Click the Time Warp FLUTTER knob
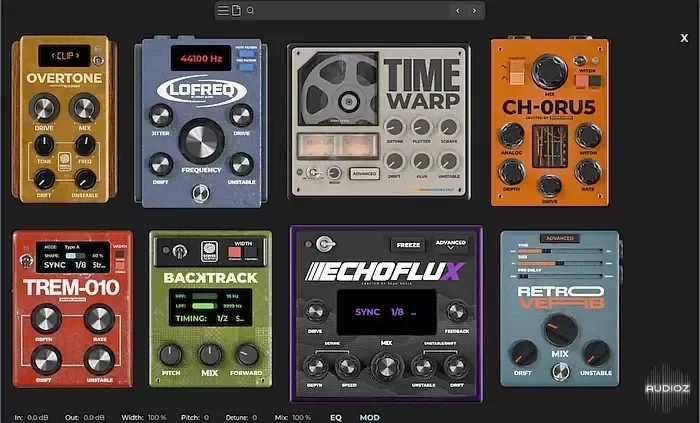This screenshot has width=700, height=423. [x=421, y=128]
